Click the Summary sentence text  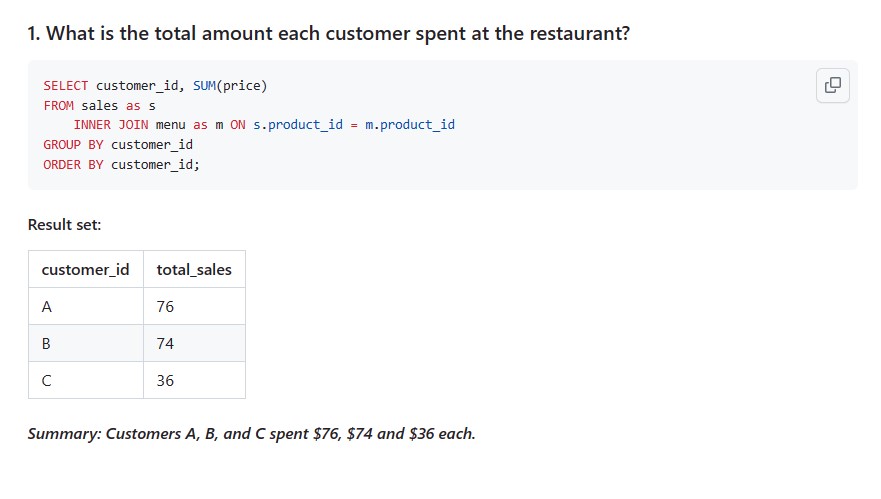[x=252, y=434]
